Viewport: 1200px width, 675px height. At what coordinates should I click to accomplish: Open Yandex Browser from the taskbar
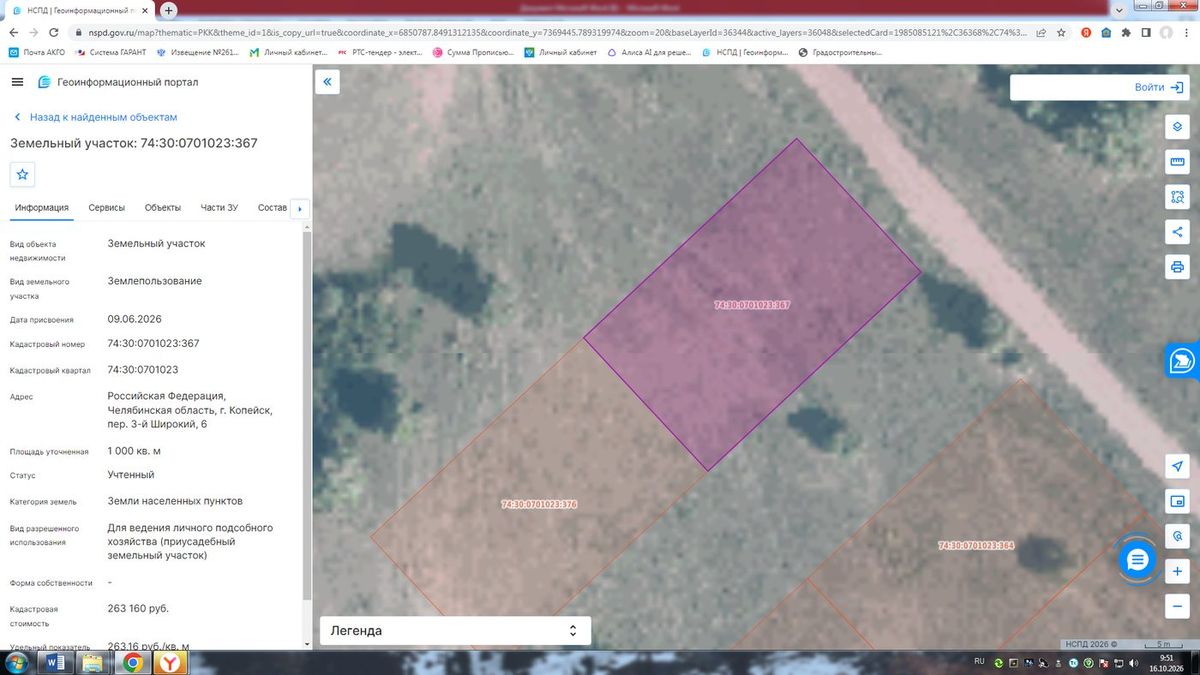point(171,662)
